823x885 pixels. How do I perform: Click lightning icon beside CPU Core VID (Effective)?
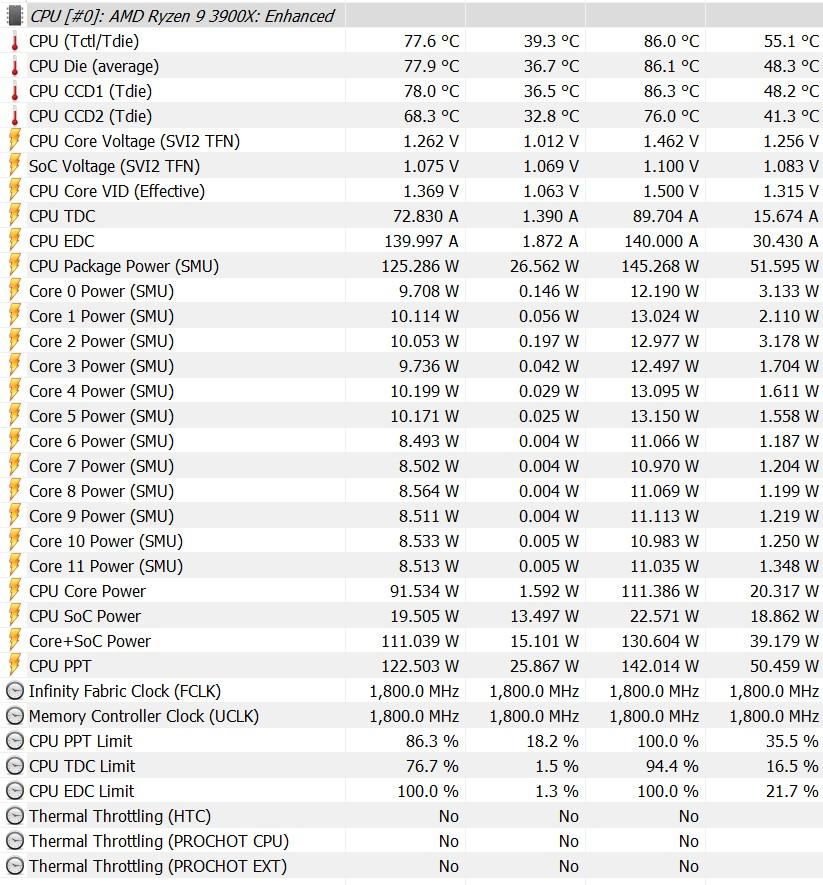pos(15,191)
